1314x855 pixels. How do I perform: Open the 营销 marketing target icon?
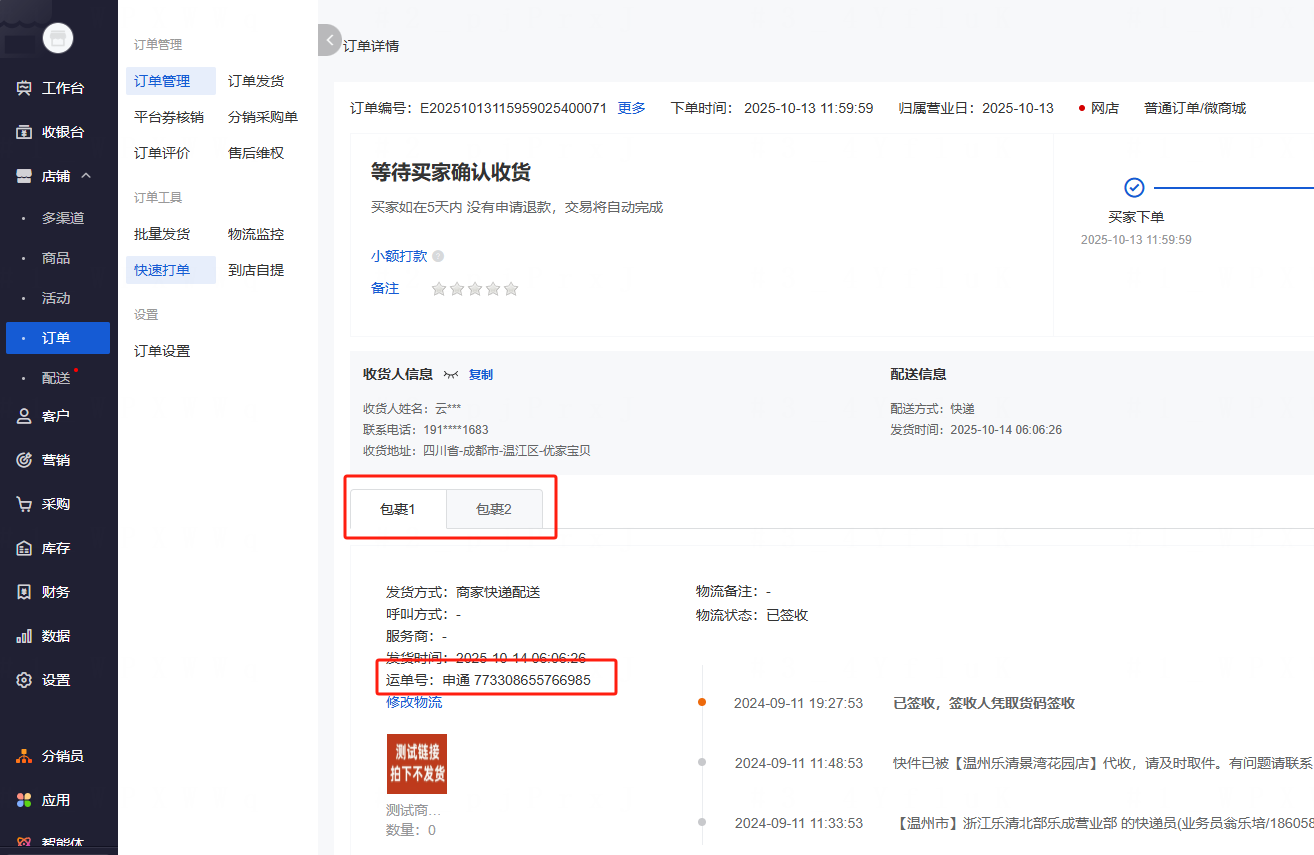pos(25,460)
